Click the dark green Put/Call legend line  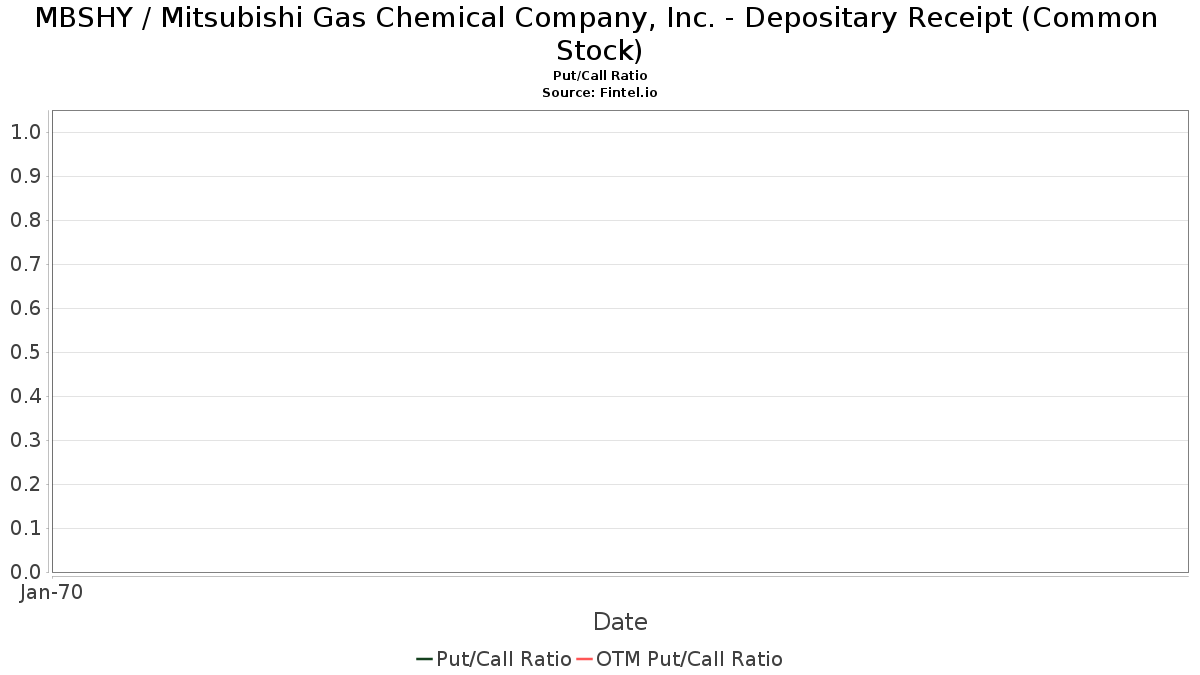pyautogui.click(x=424, y=659)
